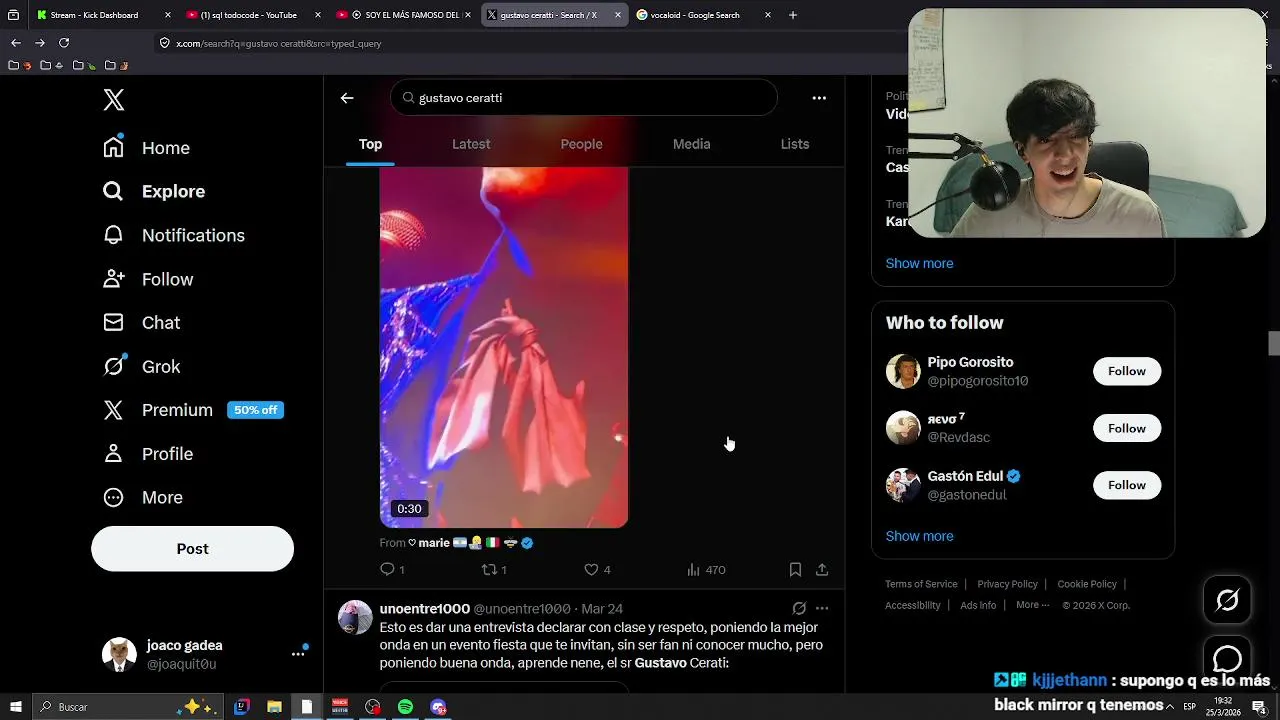Open floating Grok button at bottom right
1280x720 pixels.
pyautogui.click(x=1227, y=600)
